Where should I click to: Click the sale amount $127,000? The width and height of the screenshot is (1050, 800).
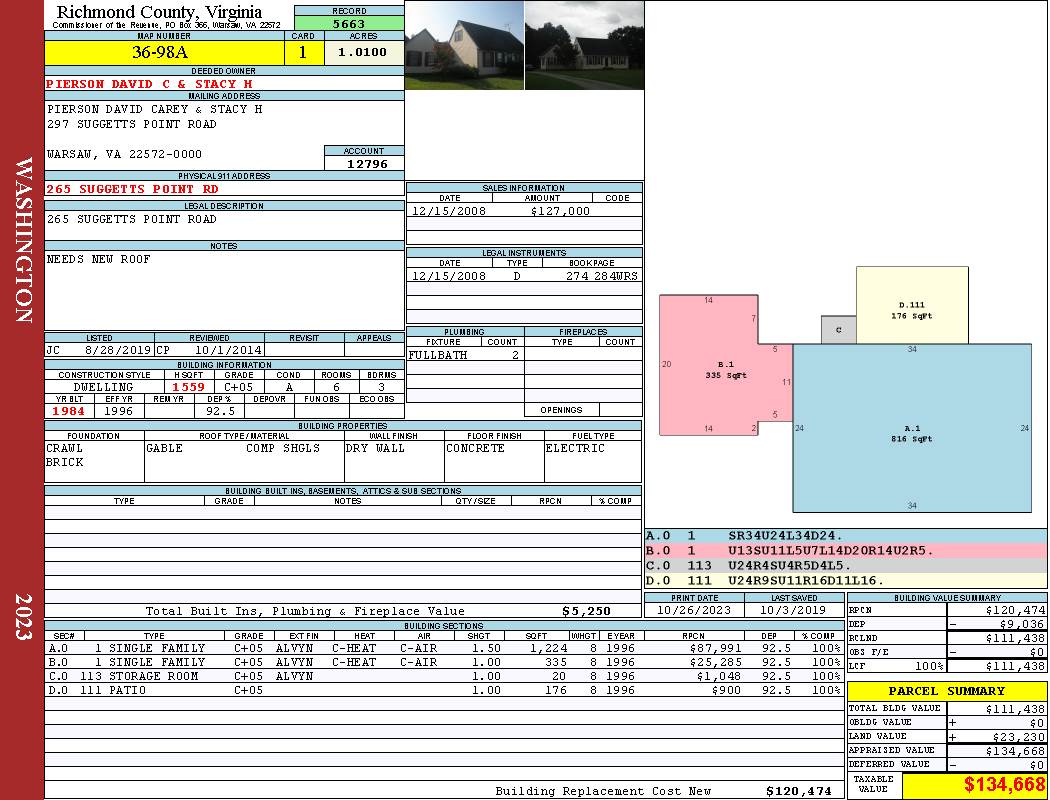(x=560, y=211)
